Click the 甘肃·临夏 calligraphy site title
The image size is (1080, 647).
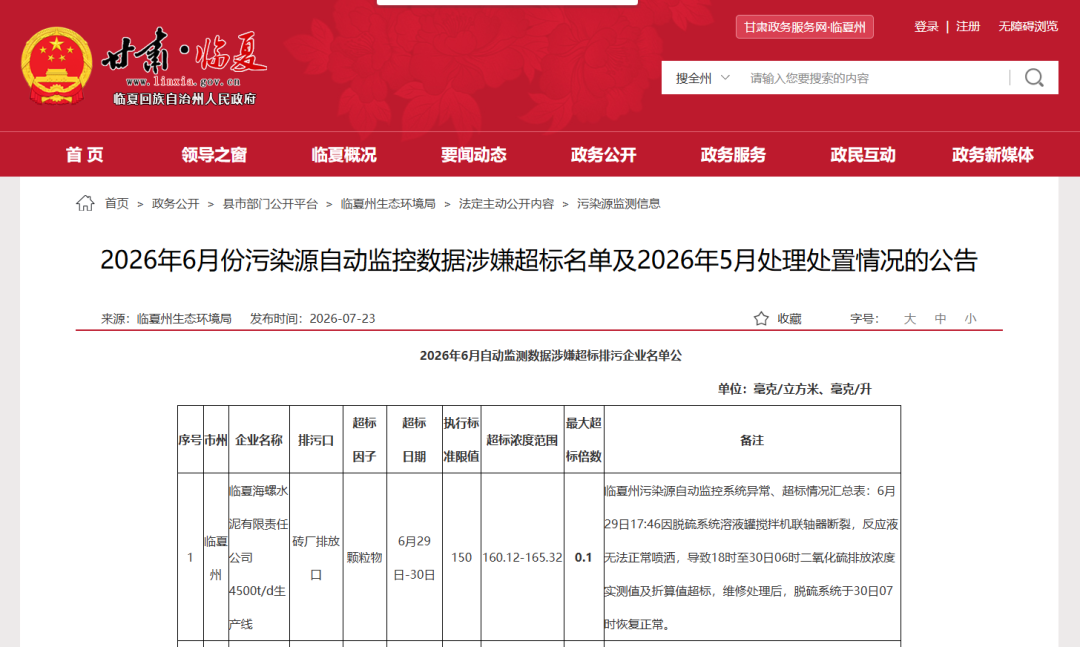coord(184,52)
